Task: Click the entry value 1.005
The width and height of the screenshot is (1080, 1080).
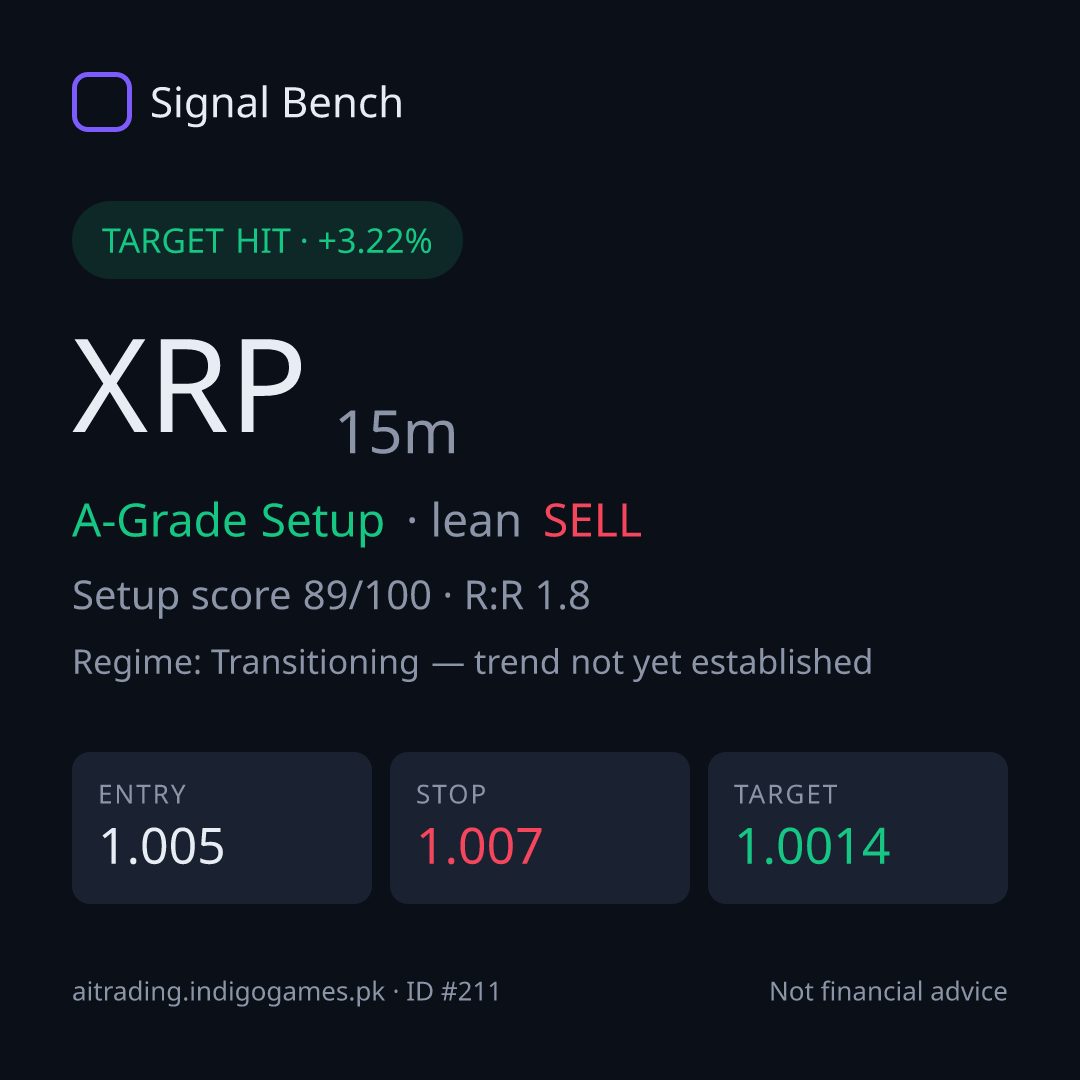Action: point(163,846)
